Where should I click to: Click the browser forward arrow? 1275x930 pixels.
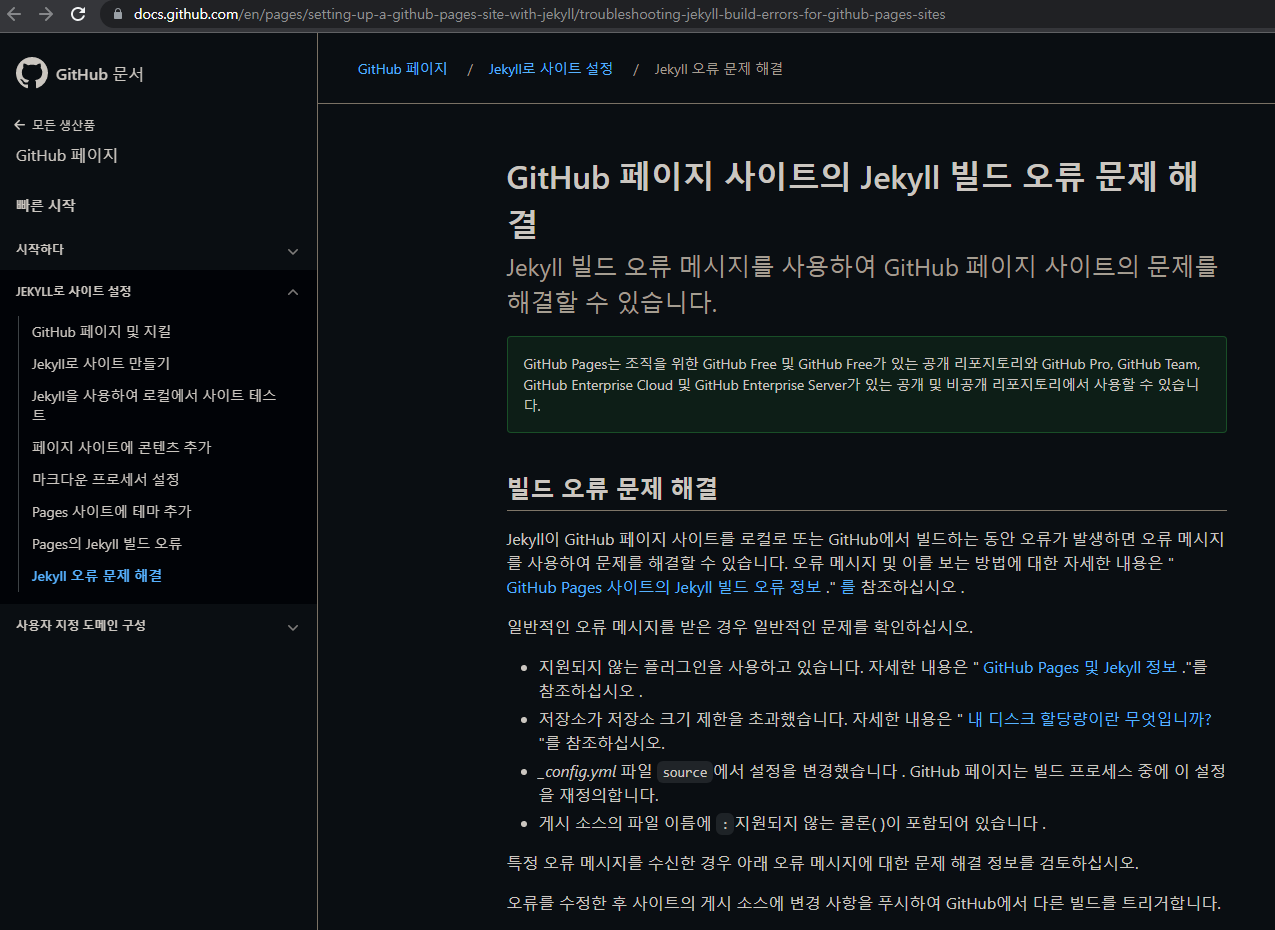[x=45, y=14]
